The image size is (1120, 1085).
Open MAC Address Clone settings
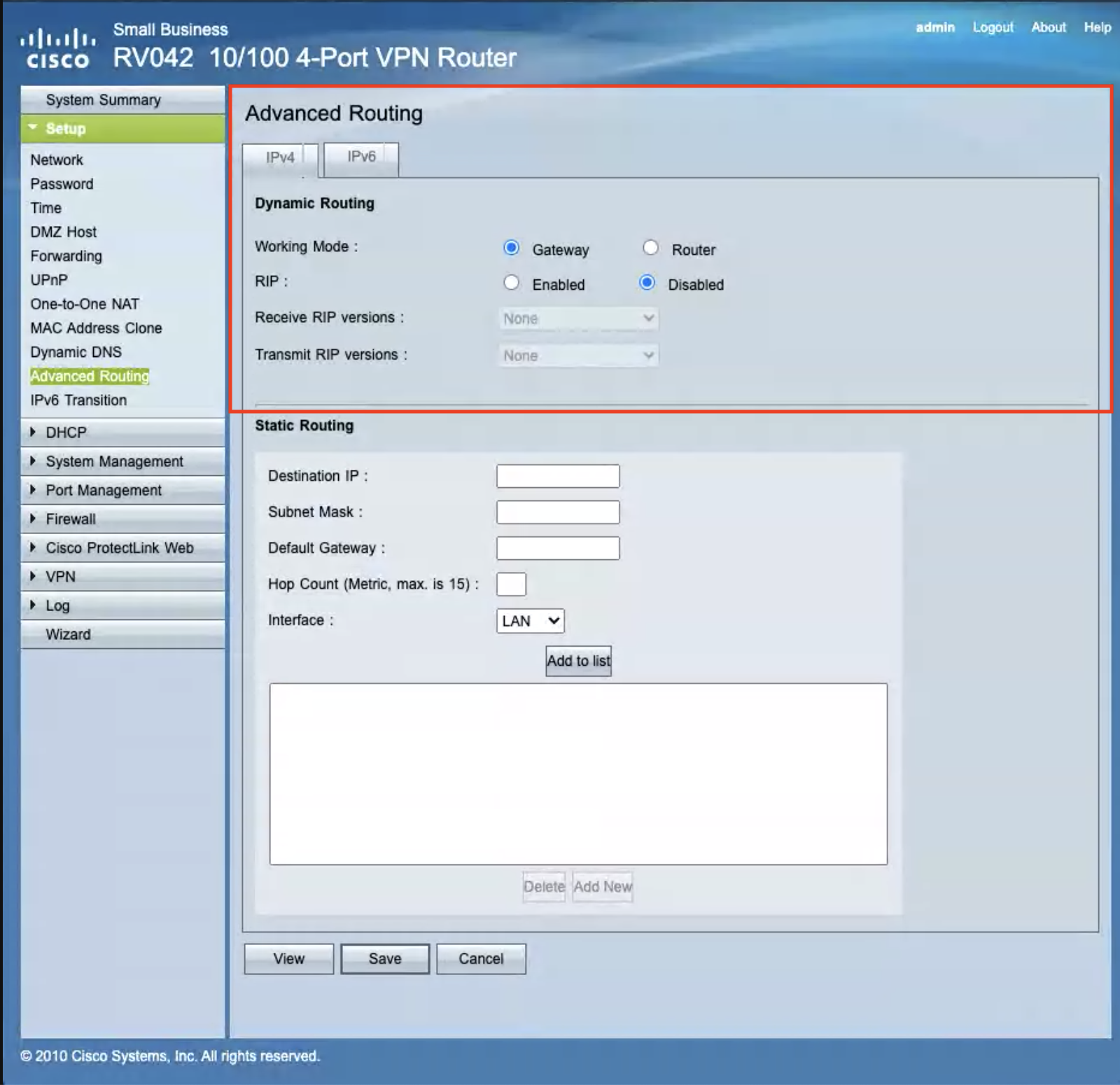[96, 328]
